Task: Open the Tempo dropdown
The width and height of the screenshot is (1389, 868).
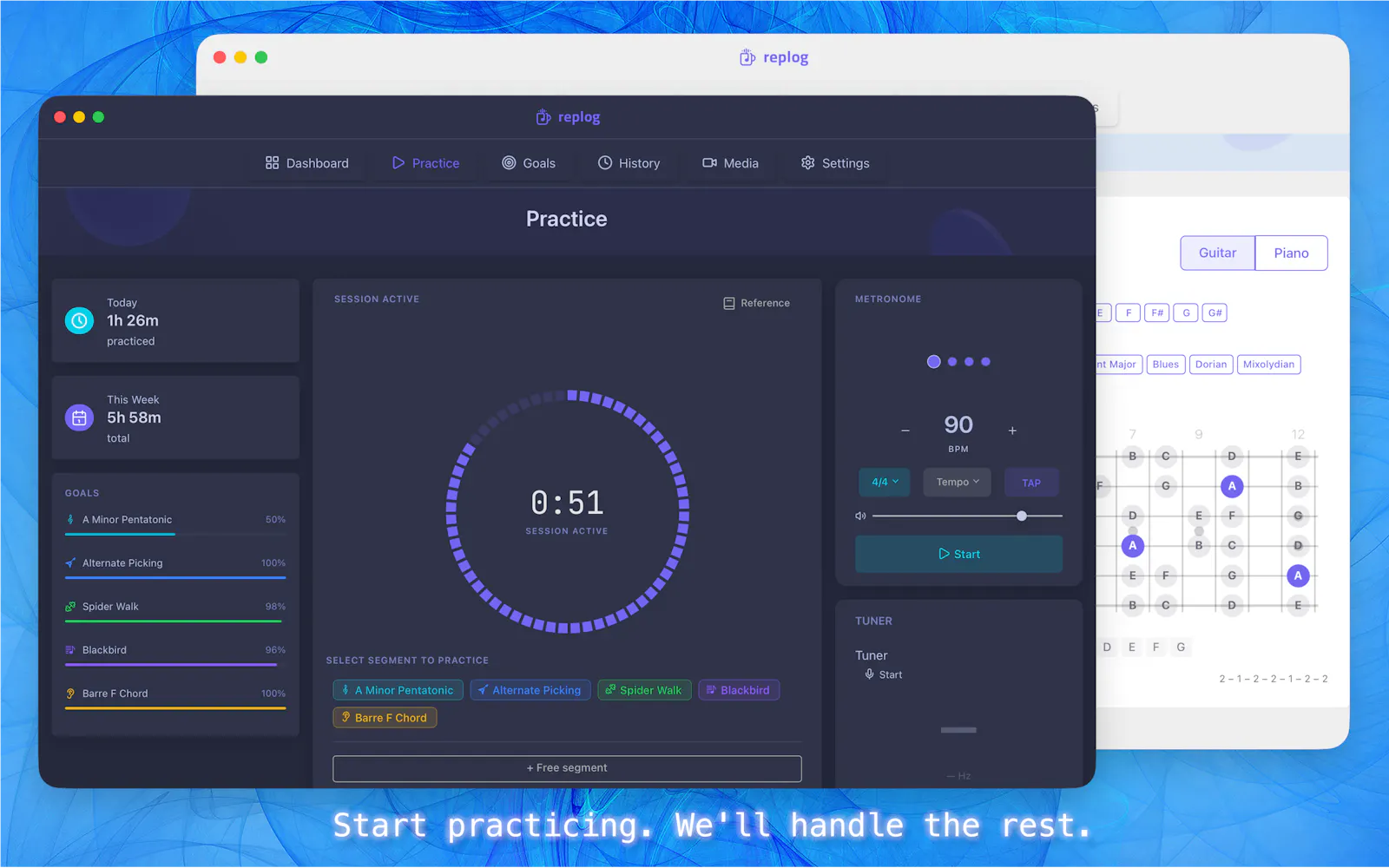Action: point(958,483)
